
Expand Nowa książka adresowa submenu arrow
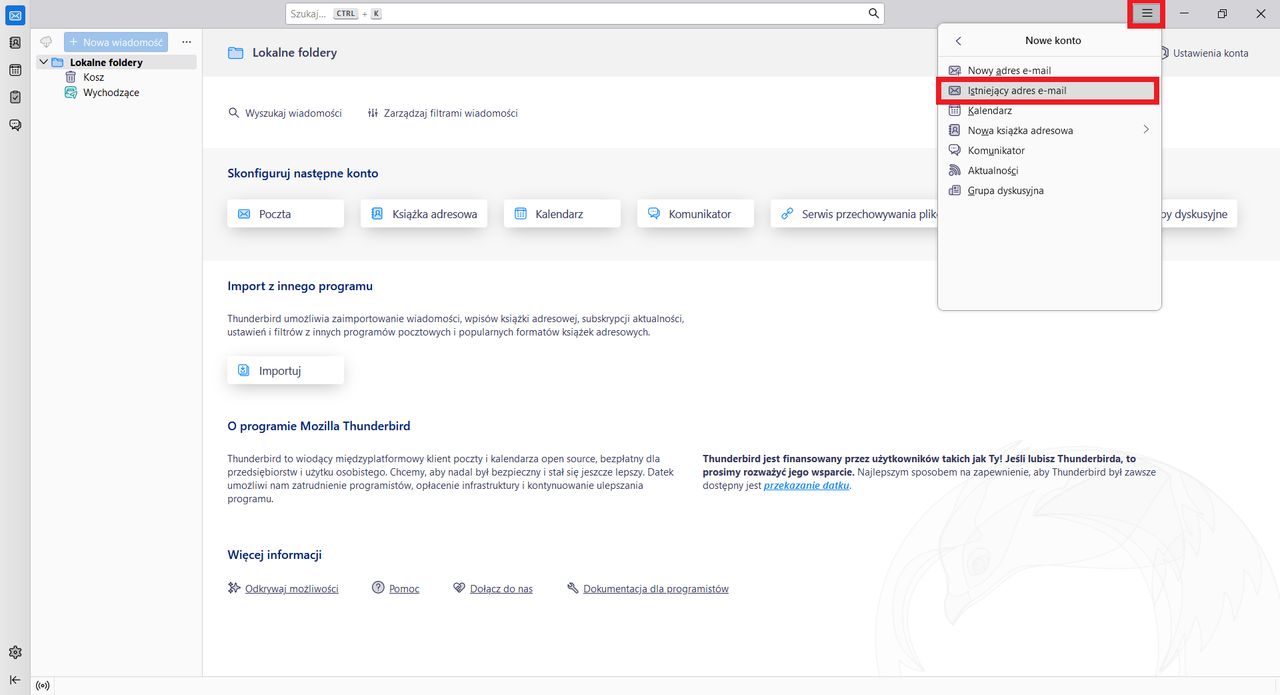[x=1146, y=130]
